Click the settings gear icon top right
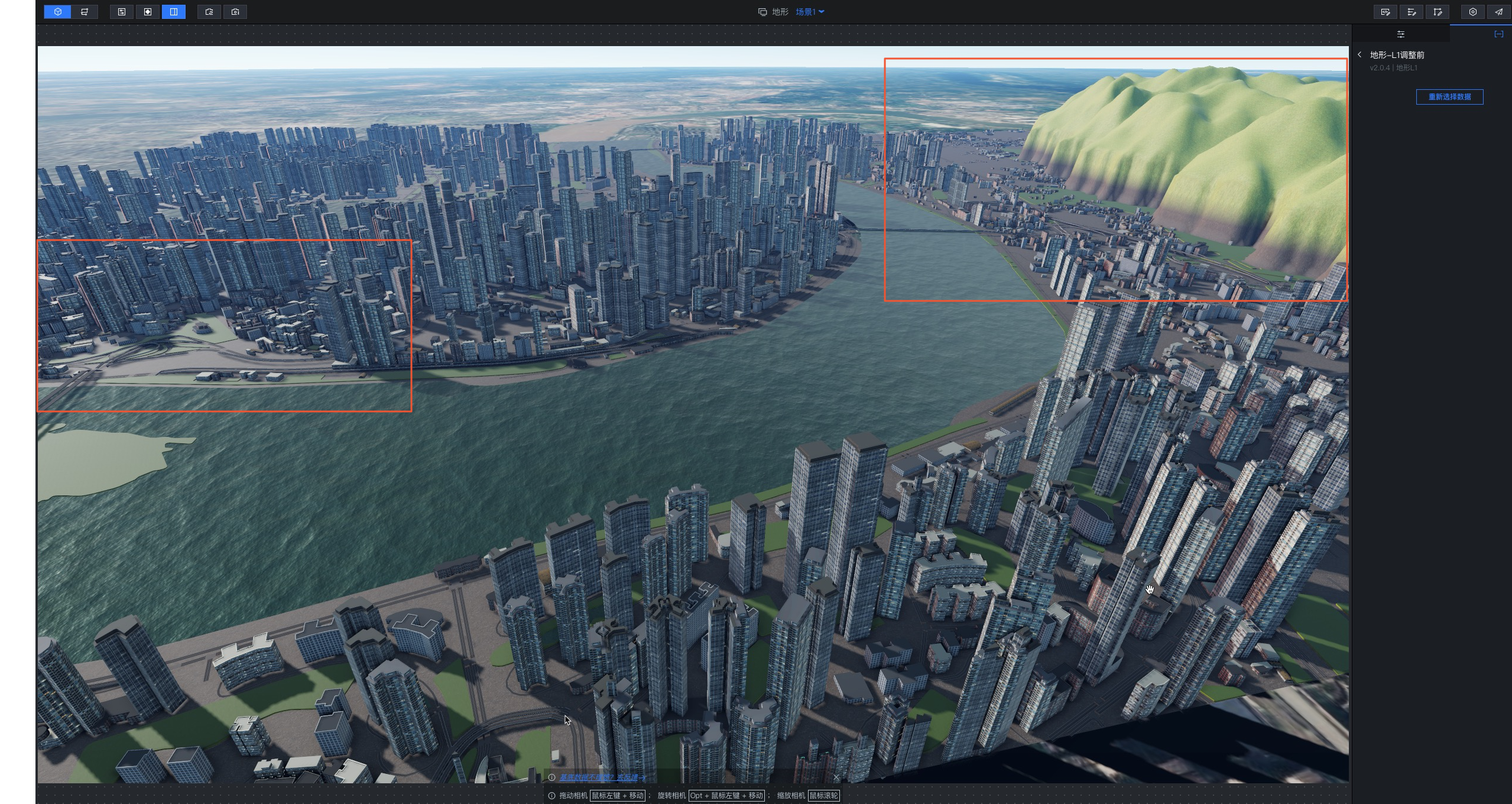Viewport: 1512px width, 804px height. [1473, 11]
